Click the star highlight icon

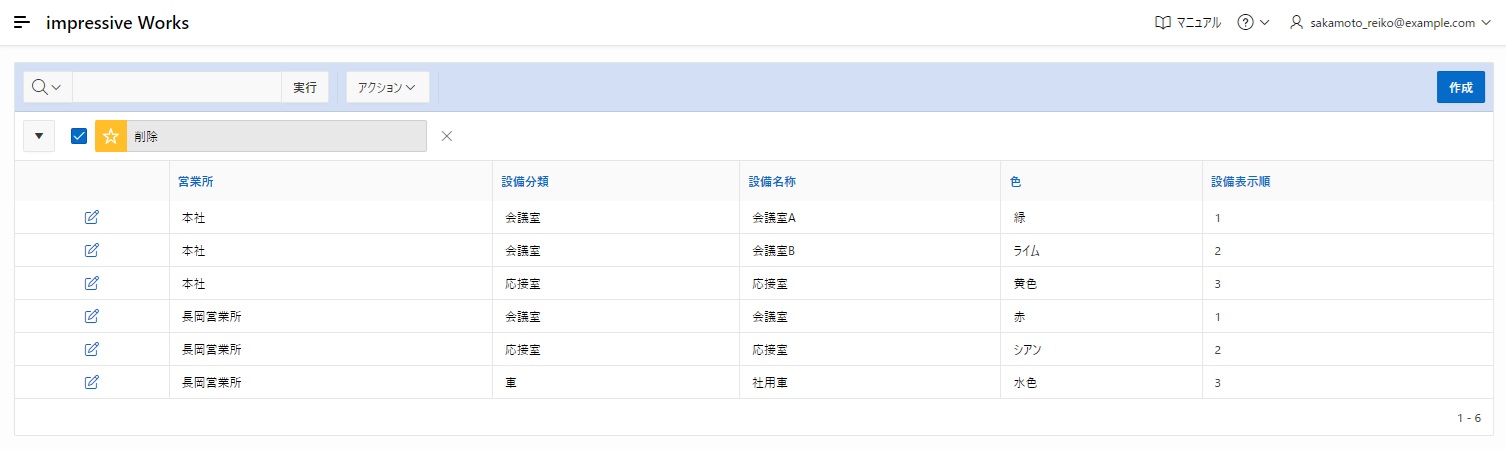pyautogui.click(x=111, y=136)
